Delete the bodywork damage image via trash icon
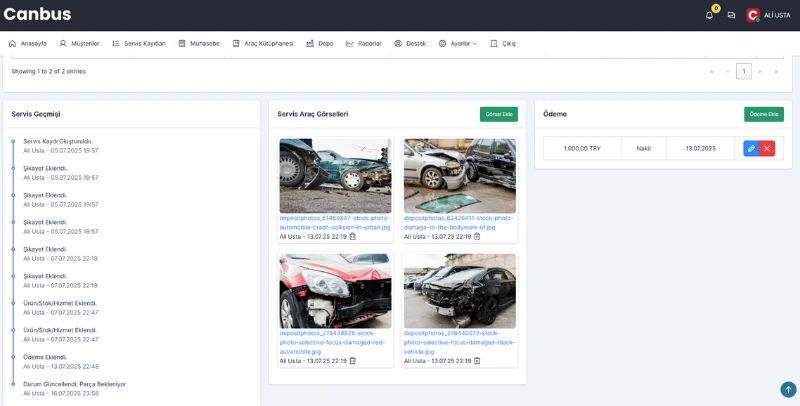The image size is (800, 406). tap(477, 237)
